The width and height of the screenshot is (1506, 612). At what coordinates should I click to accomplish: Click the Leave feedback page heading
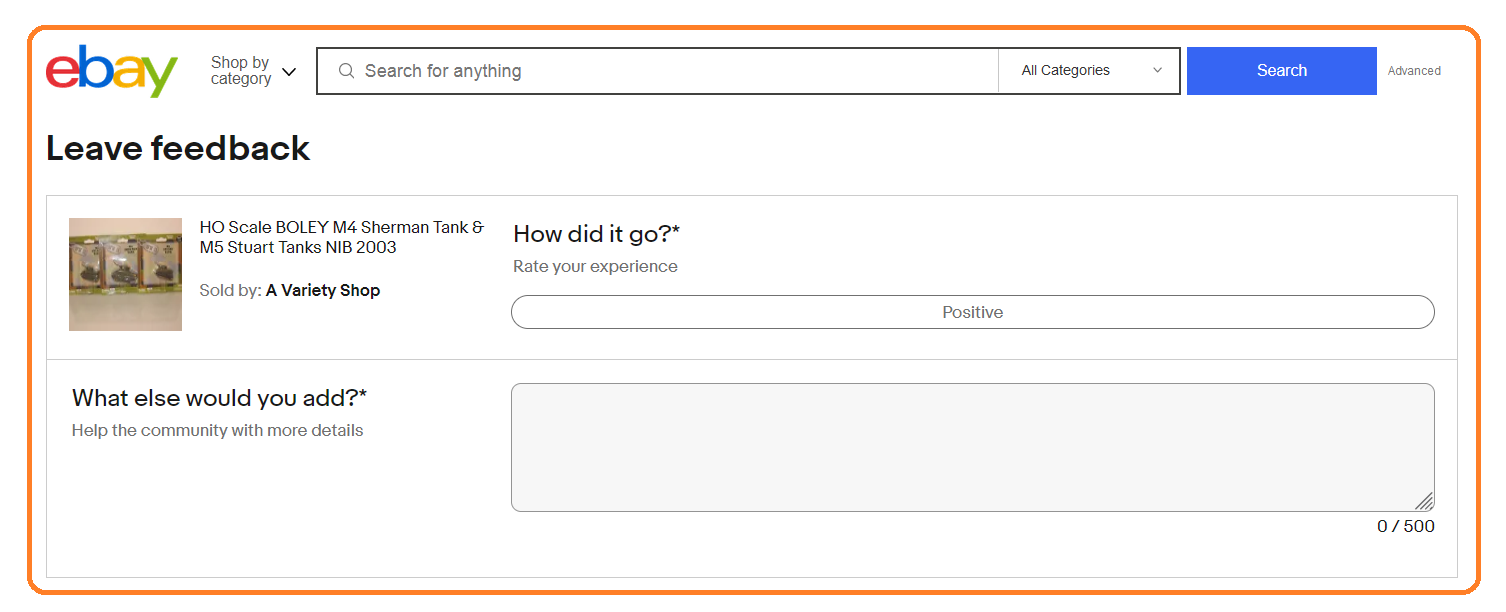(x=178, y=148)
